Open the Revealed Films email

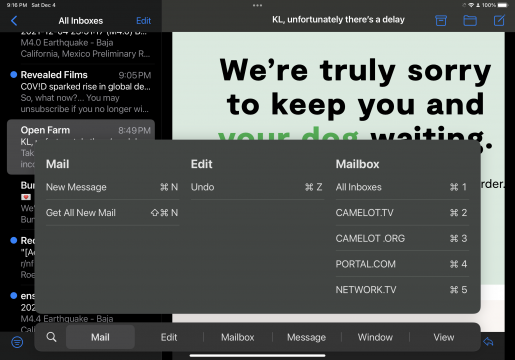click(x=81, y=92)
